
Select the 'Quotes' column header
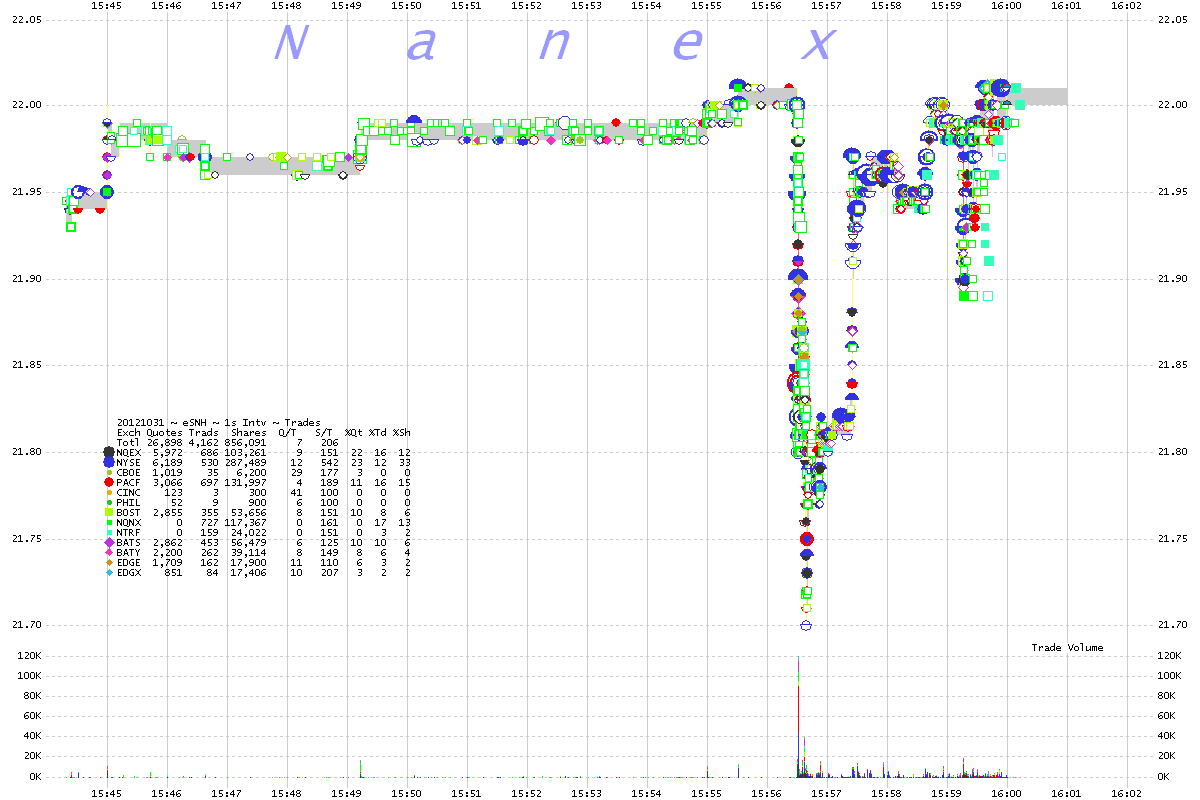point(164,432)
